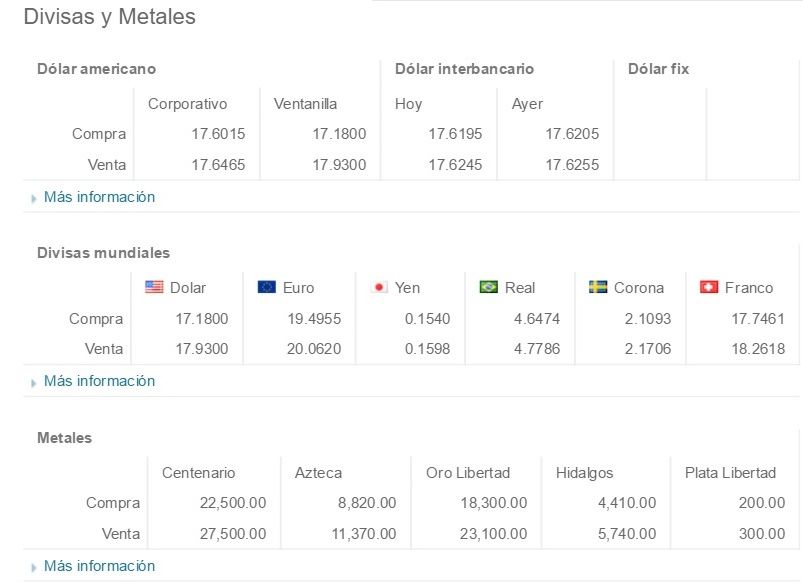Image resolution: width=803 pixels, height=582 pixels.
Task: Click the arrow icon in the Metales section footer
Action: 32,565
